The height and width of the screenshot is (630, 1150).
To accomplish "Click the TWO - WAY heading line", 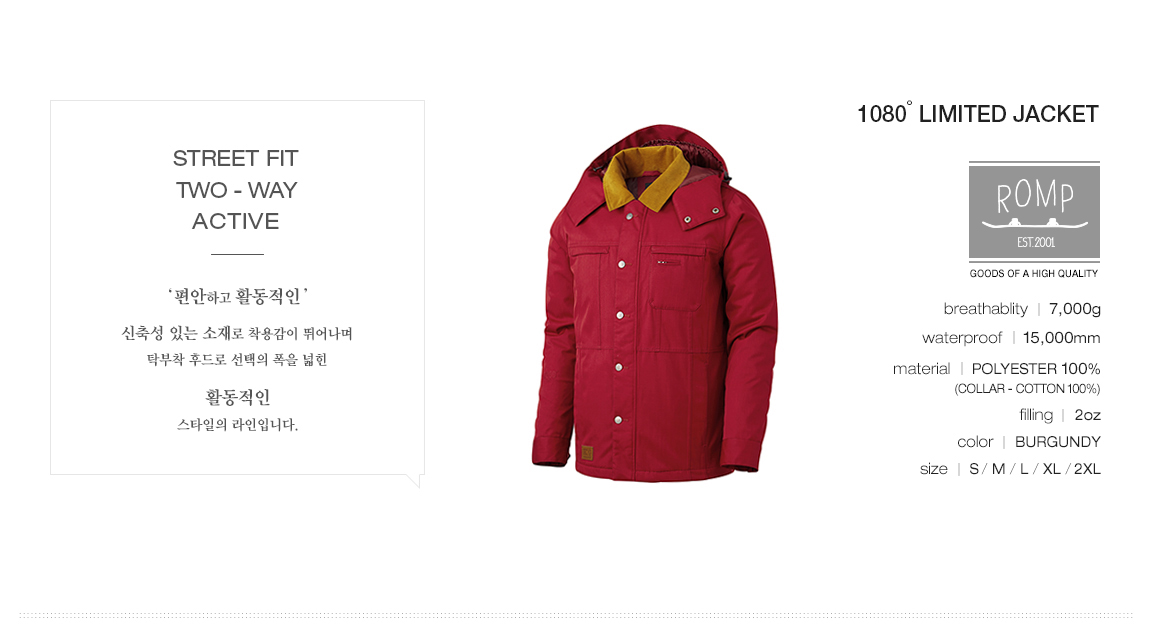I will pos(236,190).
